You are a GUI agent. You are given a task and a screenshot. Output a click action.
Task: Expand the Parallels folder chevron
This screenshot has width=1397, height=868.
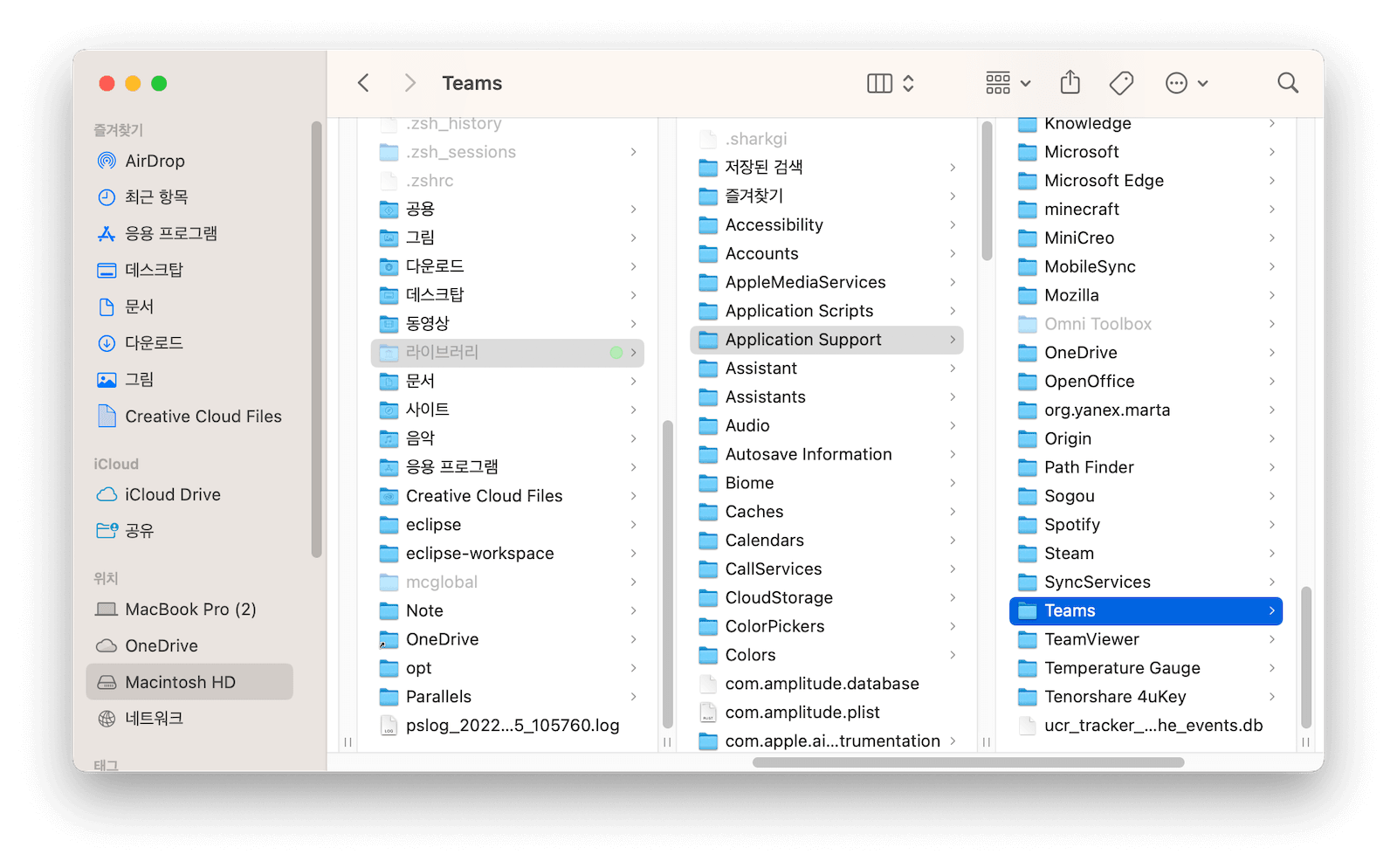(634, 697)
